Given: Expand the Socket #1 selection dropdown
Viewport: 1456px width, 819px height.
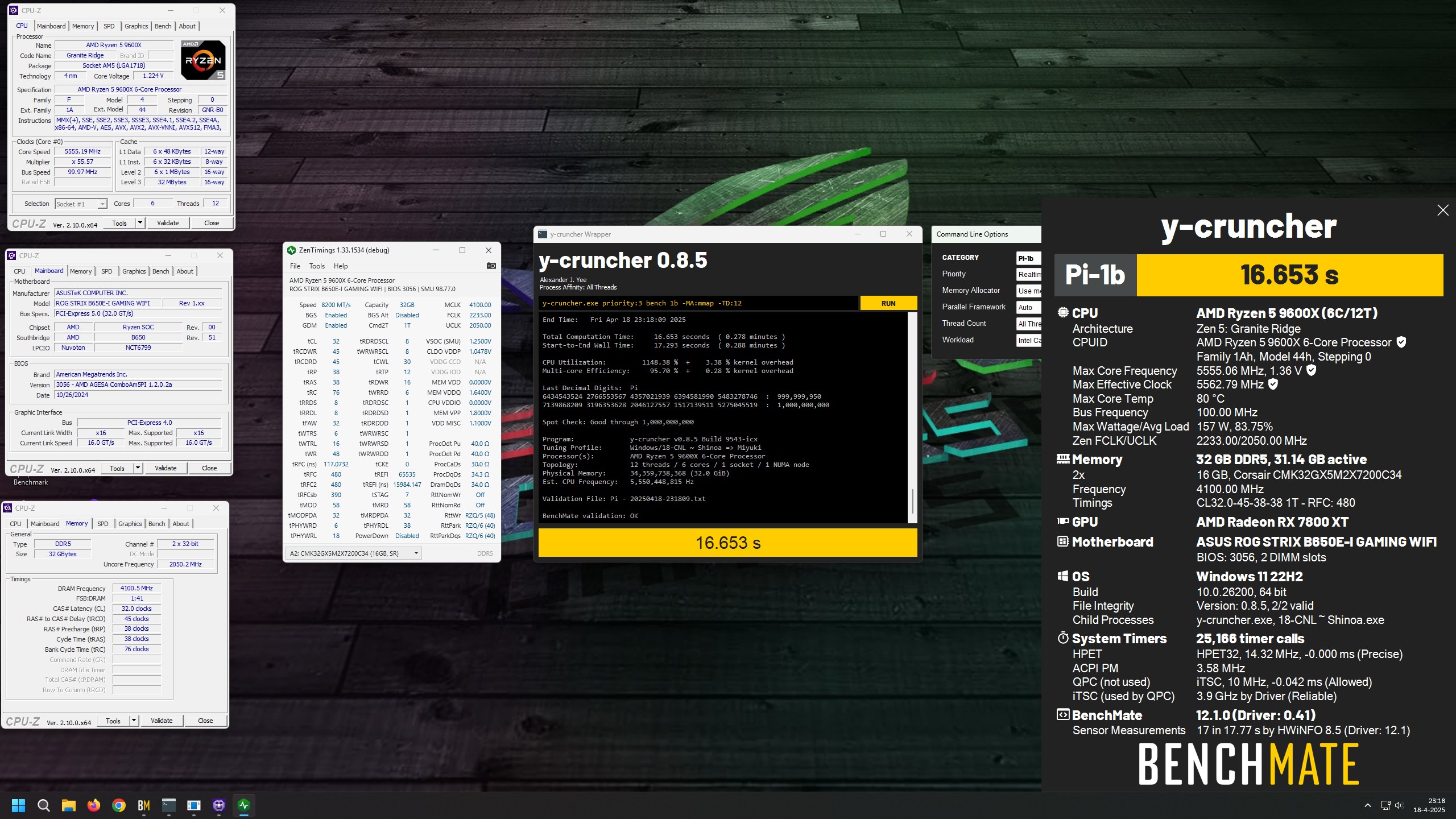Looking at the screenshot, I should coord(102,204).
